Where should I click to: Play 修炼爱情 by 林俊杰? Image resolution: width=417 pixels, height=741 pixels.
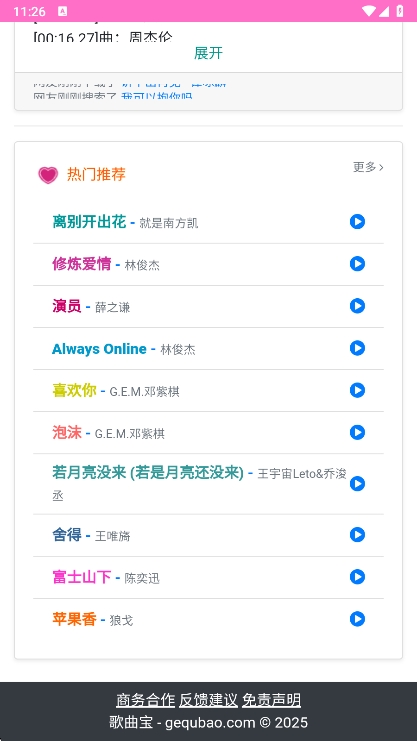pos(357,264)
